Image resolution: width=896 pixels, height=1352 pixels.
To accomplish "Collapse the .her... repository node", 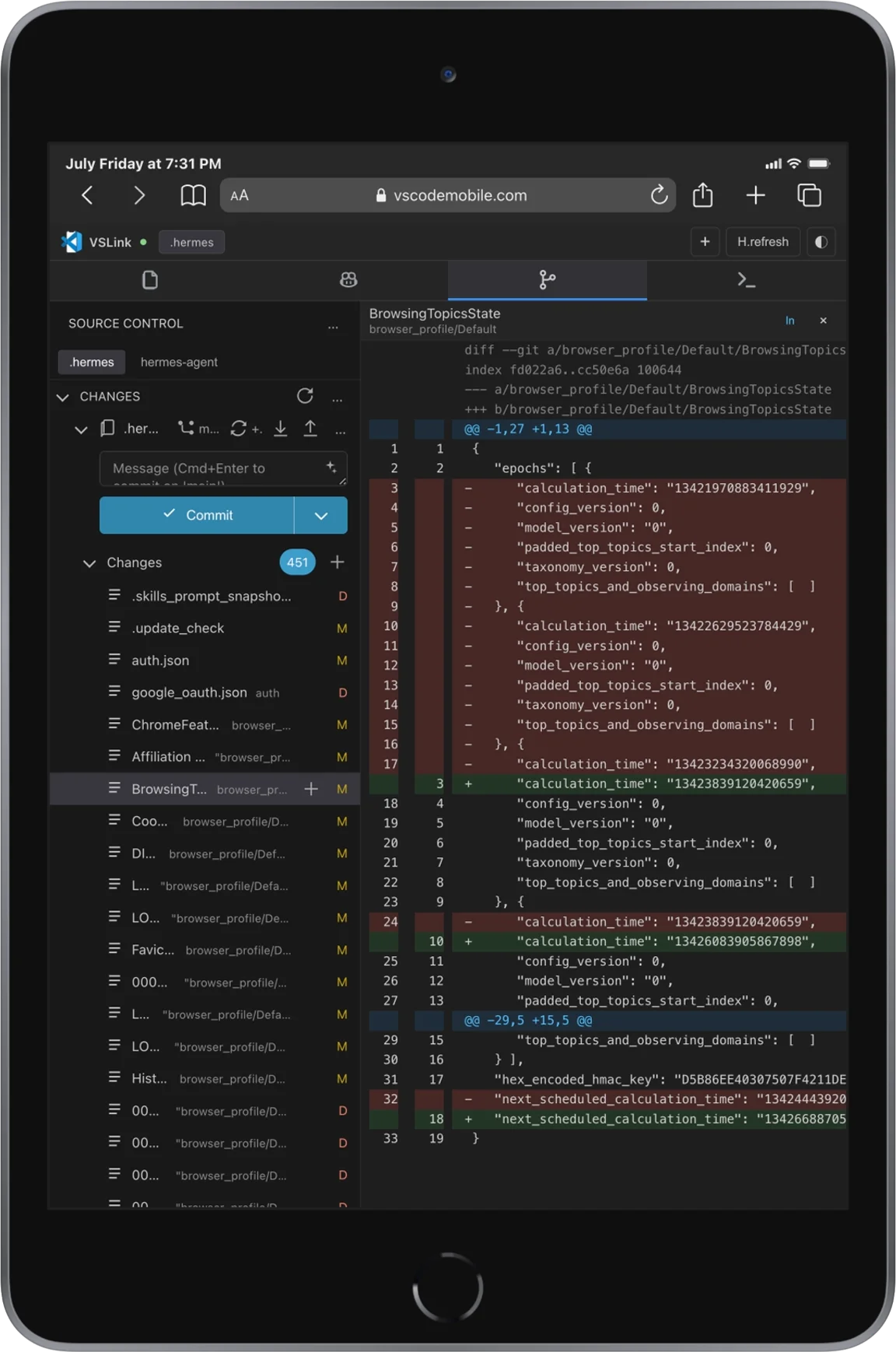I will [81, 429].
